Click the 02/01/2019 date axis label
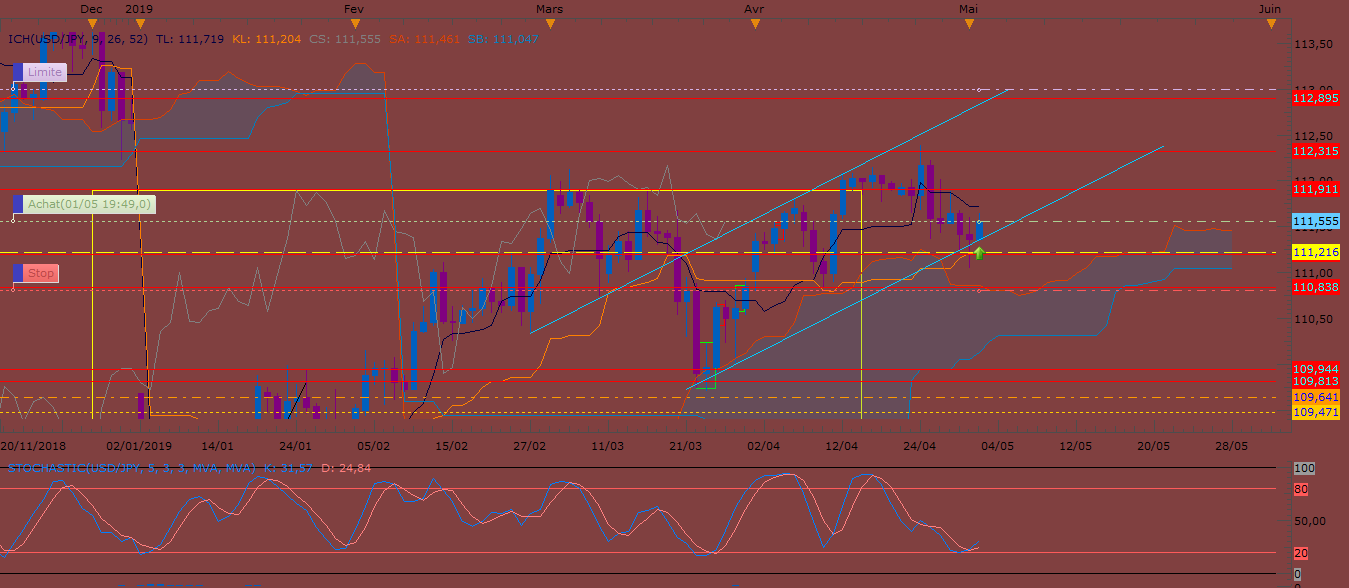 [138, 446]
